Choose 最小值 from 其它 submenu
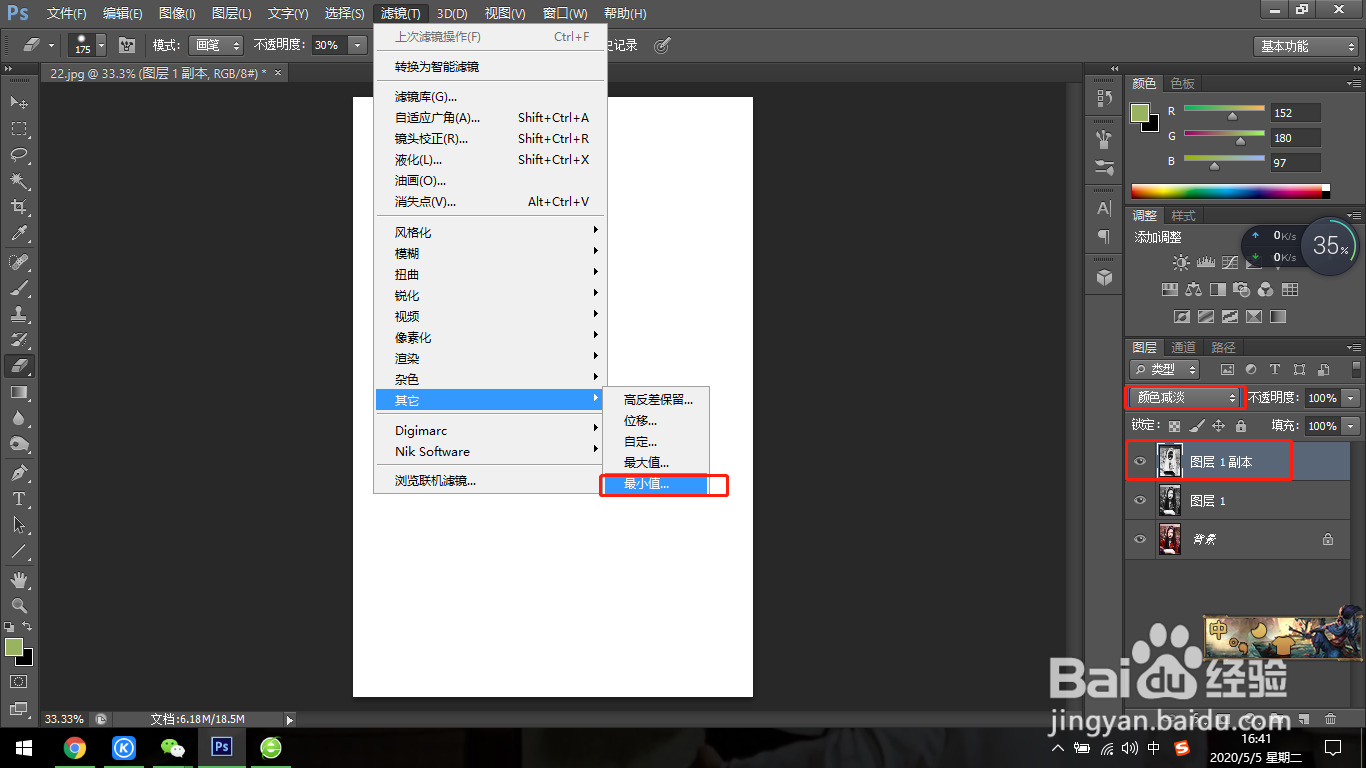The height and width of the screenshot is (768, 1366). pyautogui.click(x=655, y=484)
